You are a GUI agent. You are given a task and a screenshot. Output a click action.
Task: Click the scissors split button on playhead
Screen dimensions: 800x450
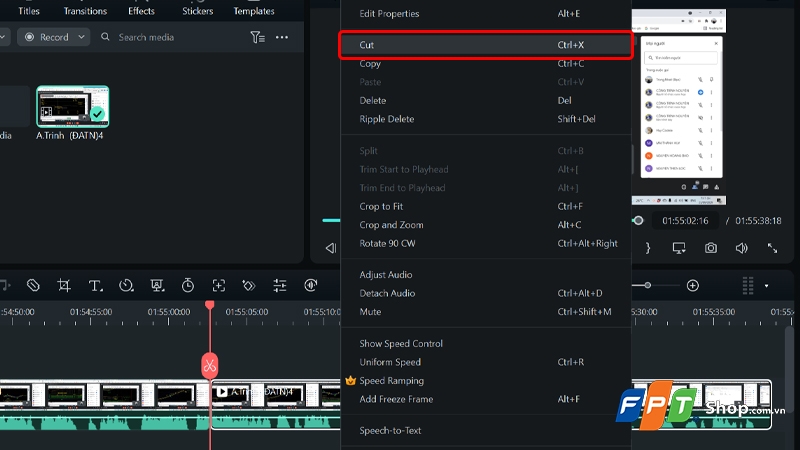tap(210, 365)
